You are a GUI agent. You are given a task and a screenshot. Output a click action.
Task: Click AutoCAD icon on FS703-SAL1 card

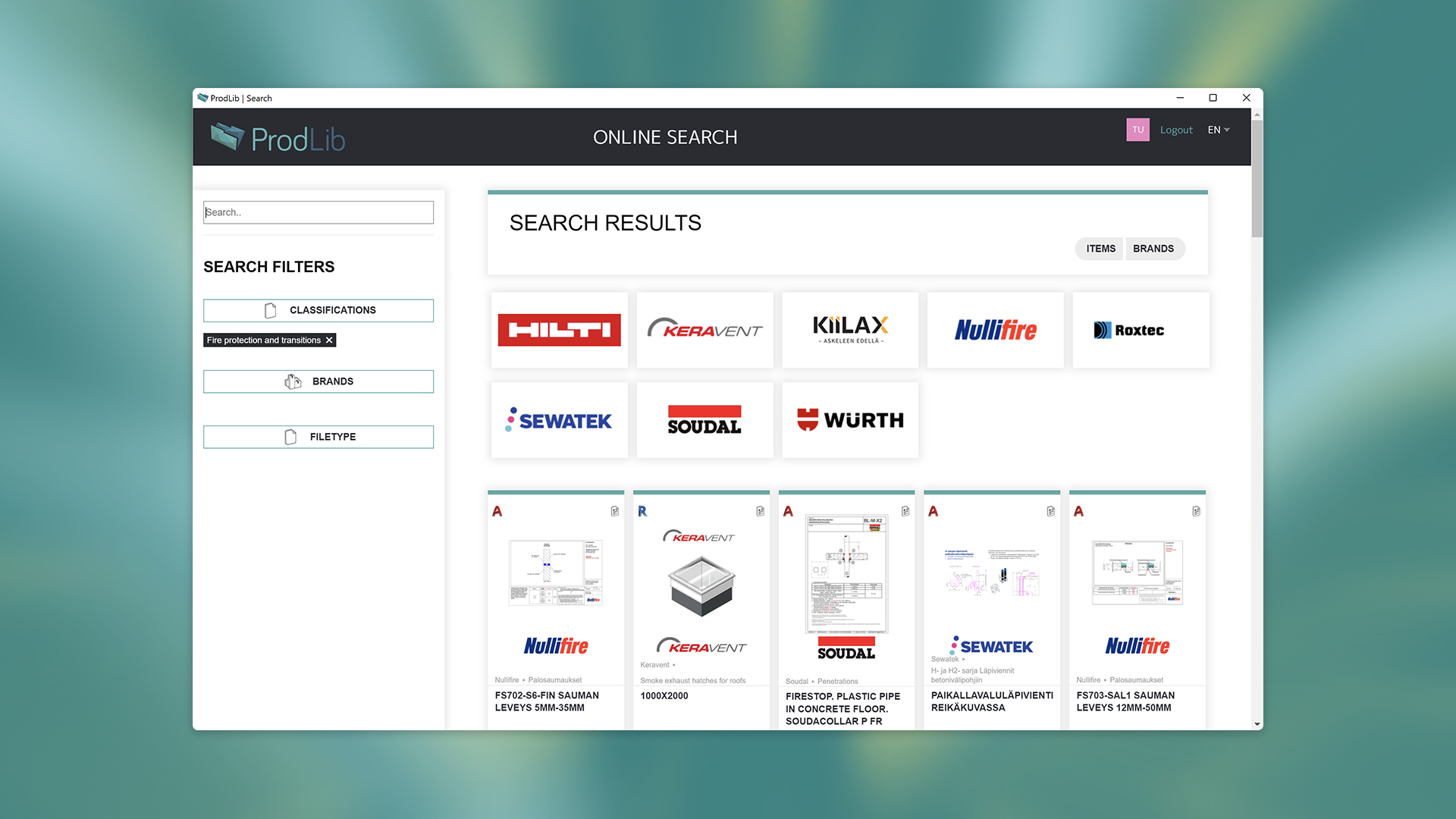pyautogui.click(x=1079, y=511)
